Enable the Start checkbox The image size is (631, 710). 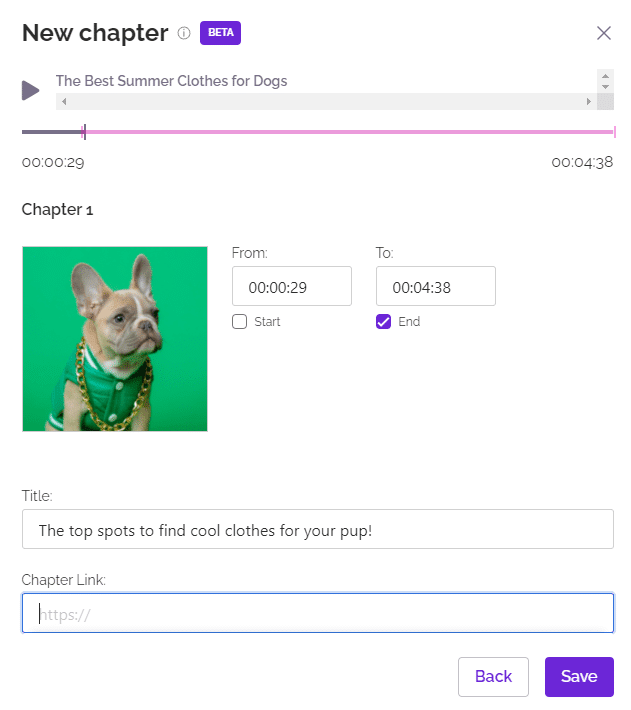tap(239, 322)
